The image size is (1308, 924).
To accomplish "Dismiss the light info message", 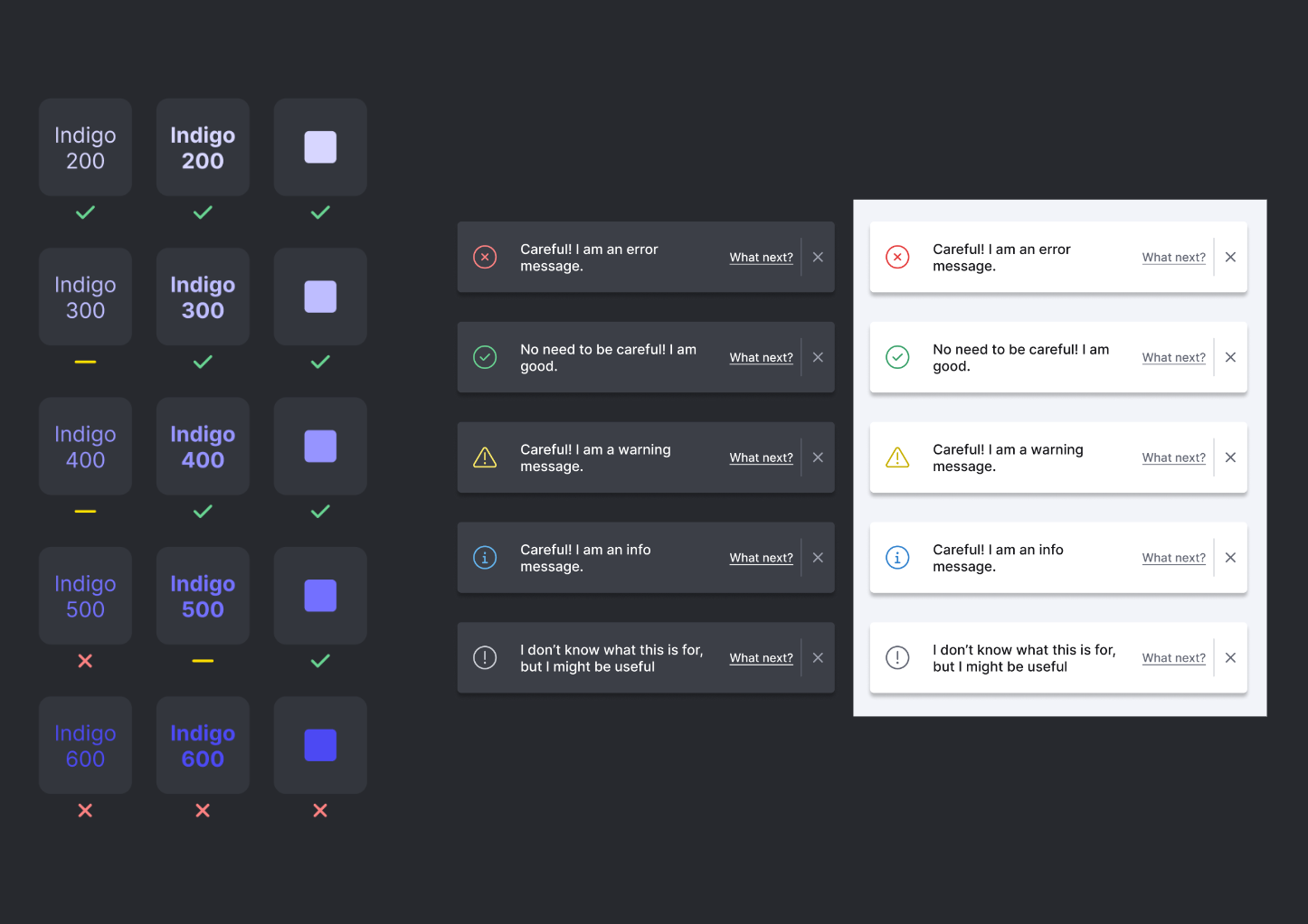I will pos(1230,558).
